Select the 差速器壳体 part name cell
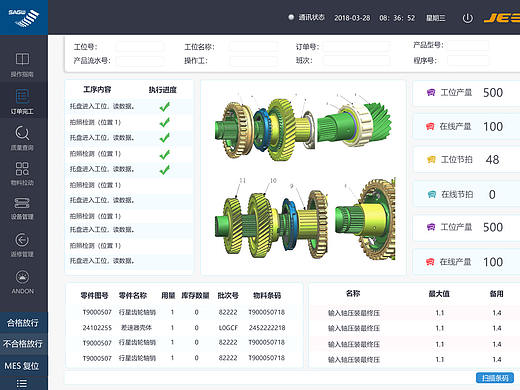Screen dimensions: 520x390 [x=136, y=328]
